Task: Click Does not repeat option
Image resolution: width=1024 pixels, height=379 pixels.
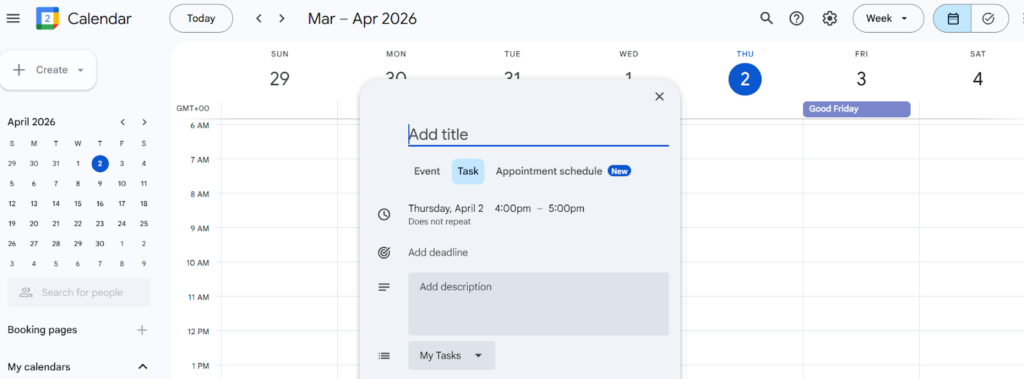Action: [440, 222]
